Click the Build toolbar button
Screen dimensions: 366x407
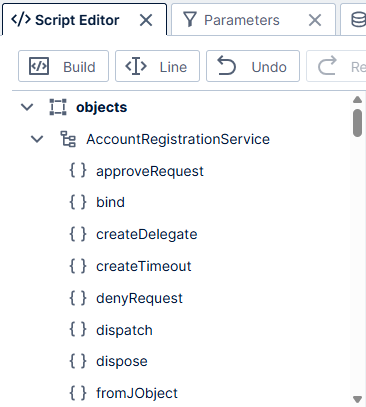63,66
